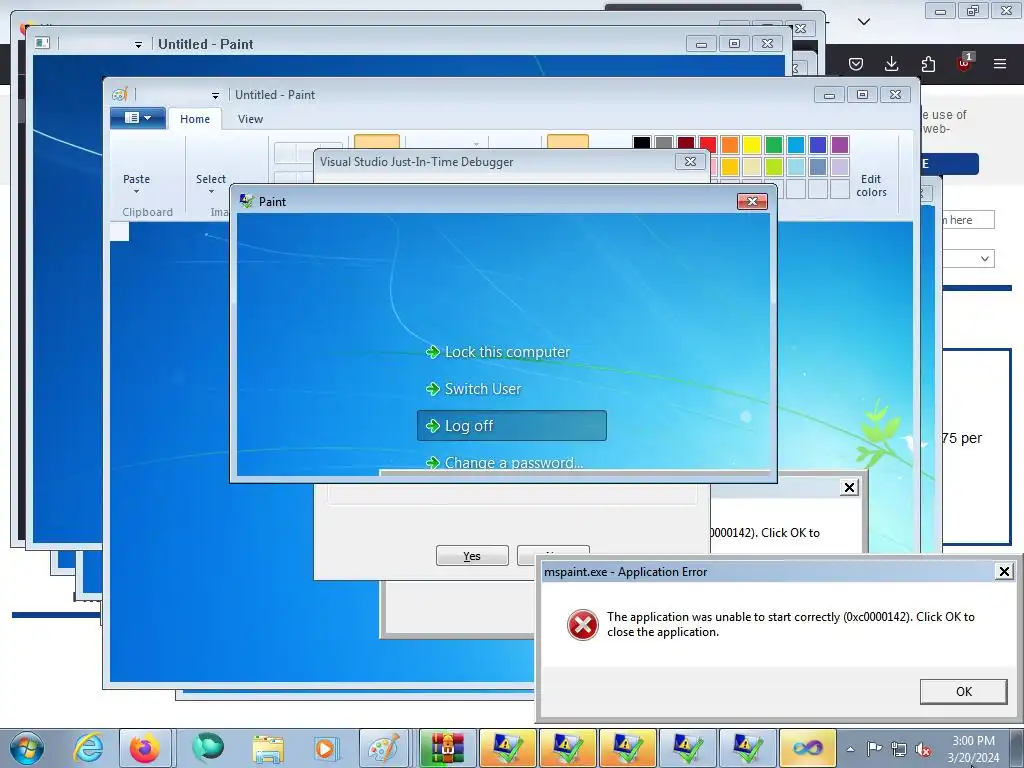Pick the dark red color swatch
The image size is (1024, 768).
(x=686, y=144)
